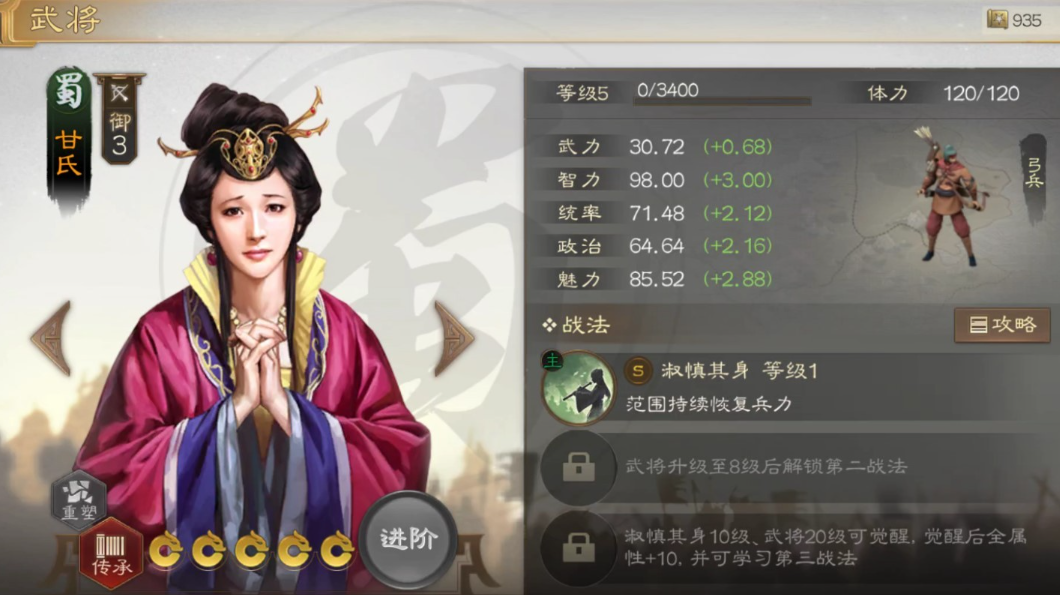Tap the 御 3 cost banner
This screenshot has height=595, width=1060.
click(119, 119)
